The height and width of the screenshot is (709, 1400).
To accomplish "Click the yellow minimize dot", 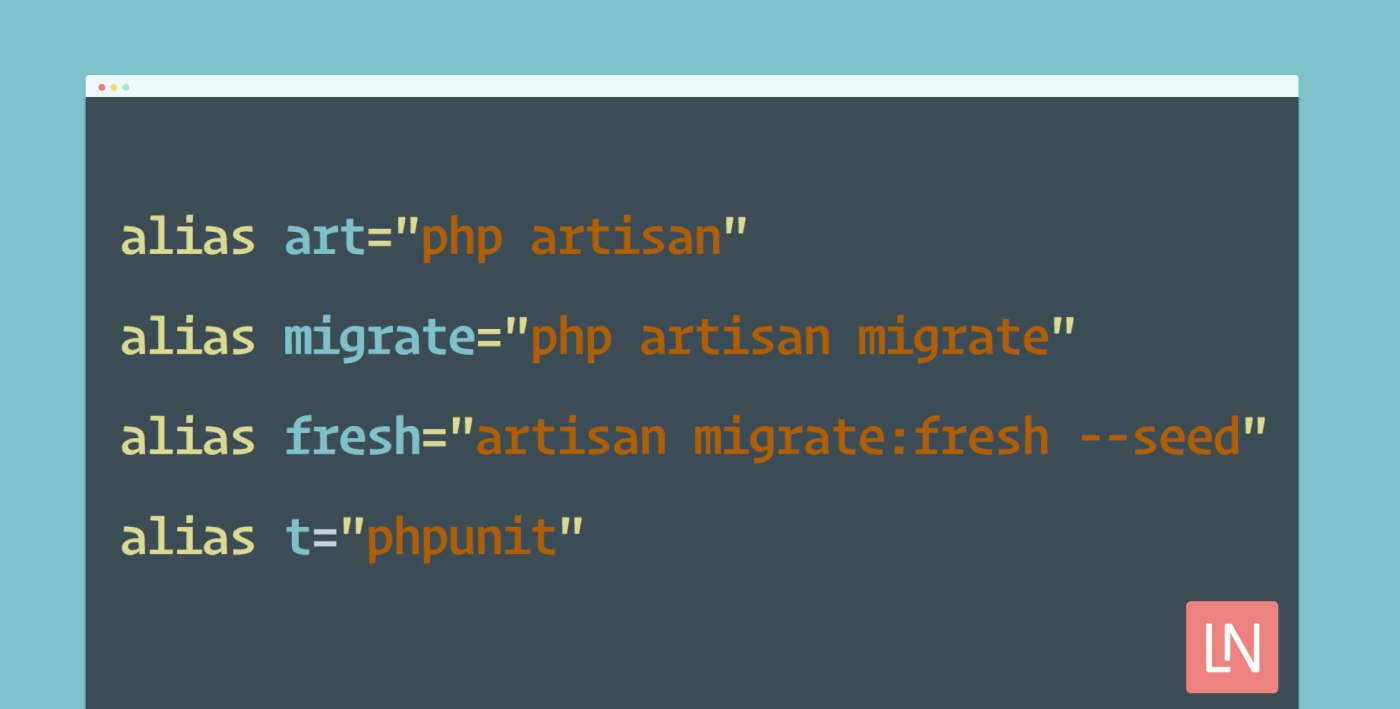I will click(x=114, y=87).
